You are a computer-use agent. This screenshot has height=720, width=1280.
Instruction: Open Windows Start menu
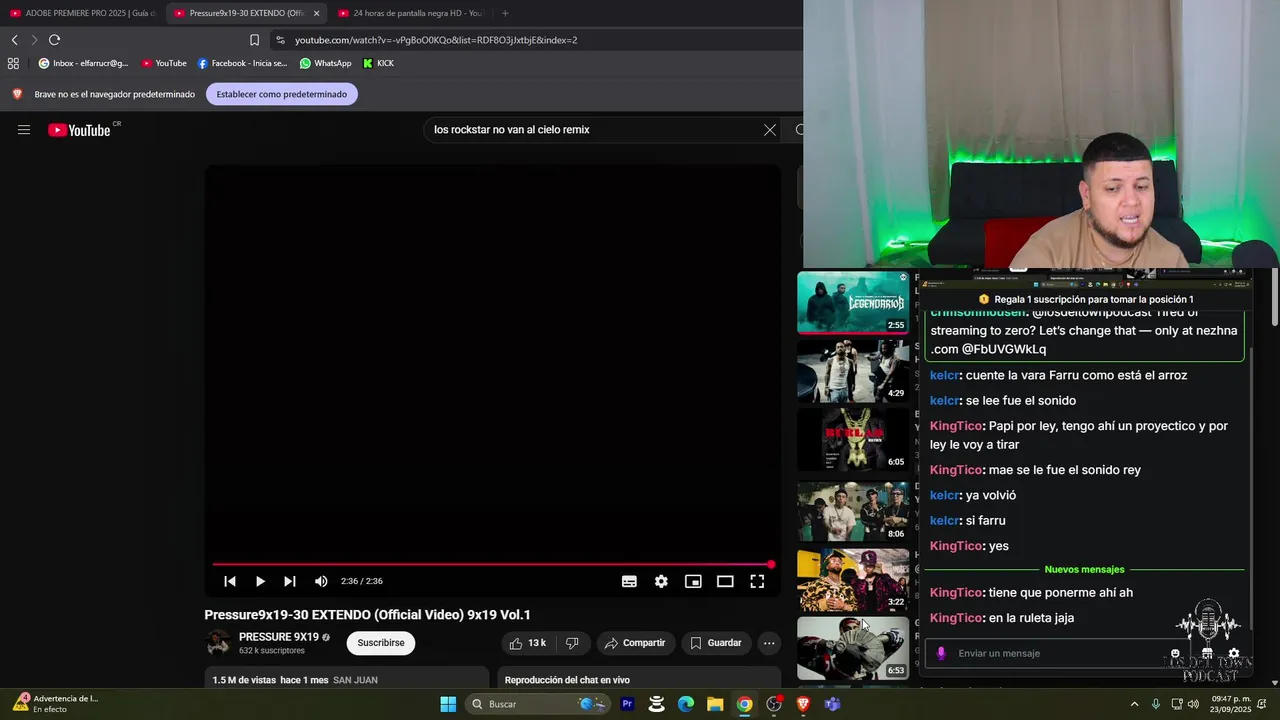coord(448,704)
